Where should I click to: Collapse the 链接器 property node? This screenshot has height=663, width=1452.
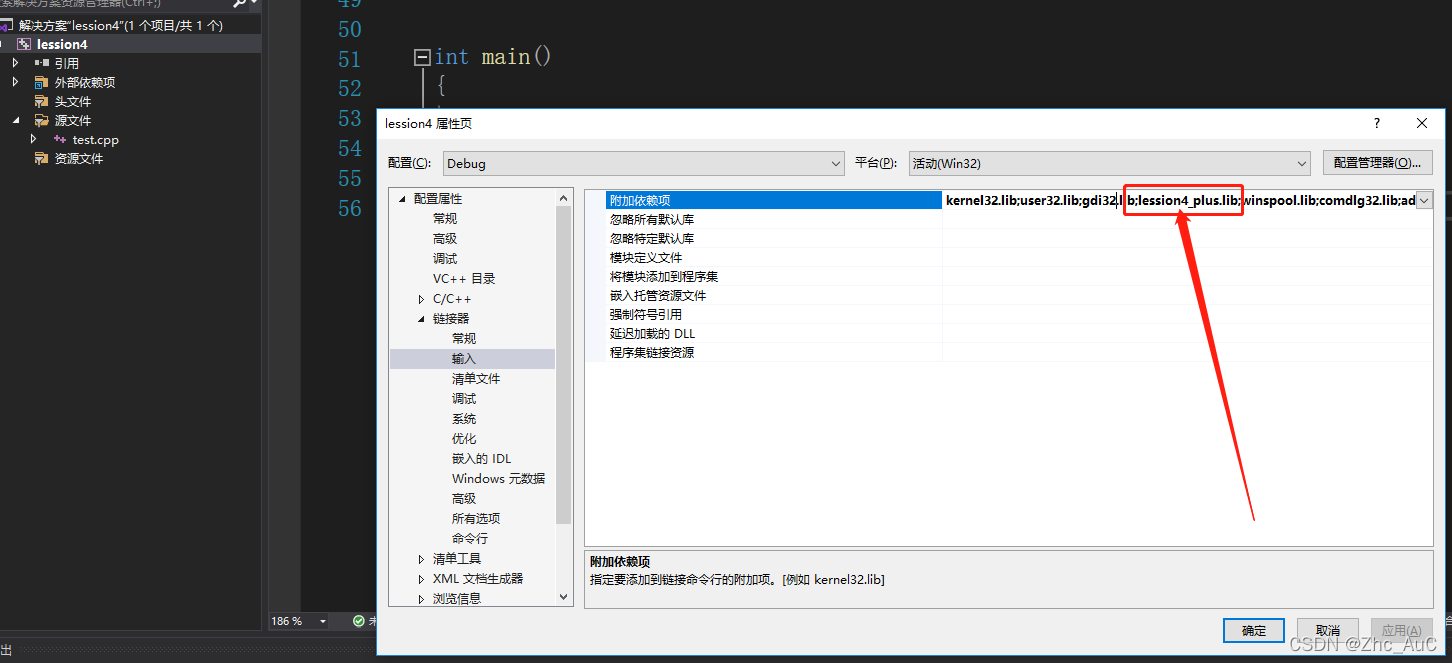tap(421, 319)
